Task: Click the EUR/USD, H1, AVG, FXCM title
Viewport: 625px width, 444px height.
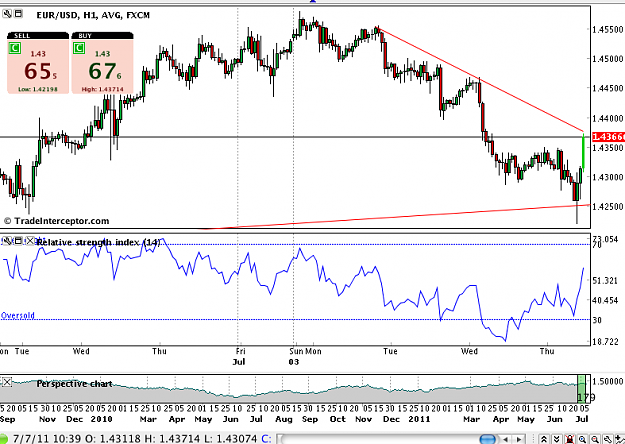Action: tap(93, 16)
